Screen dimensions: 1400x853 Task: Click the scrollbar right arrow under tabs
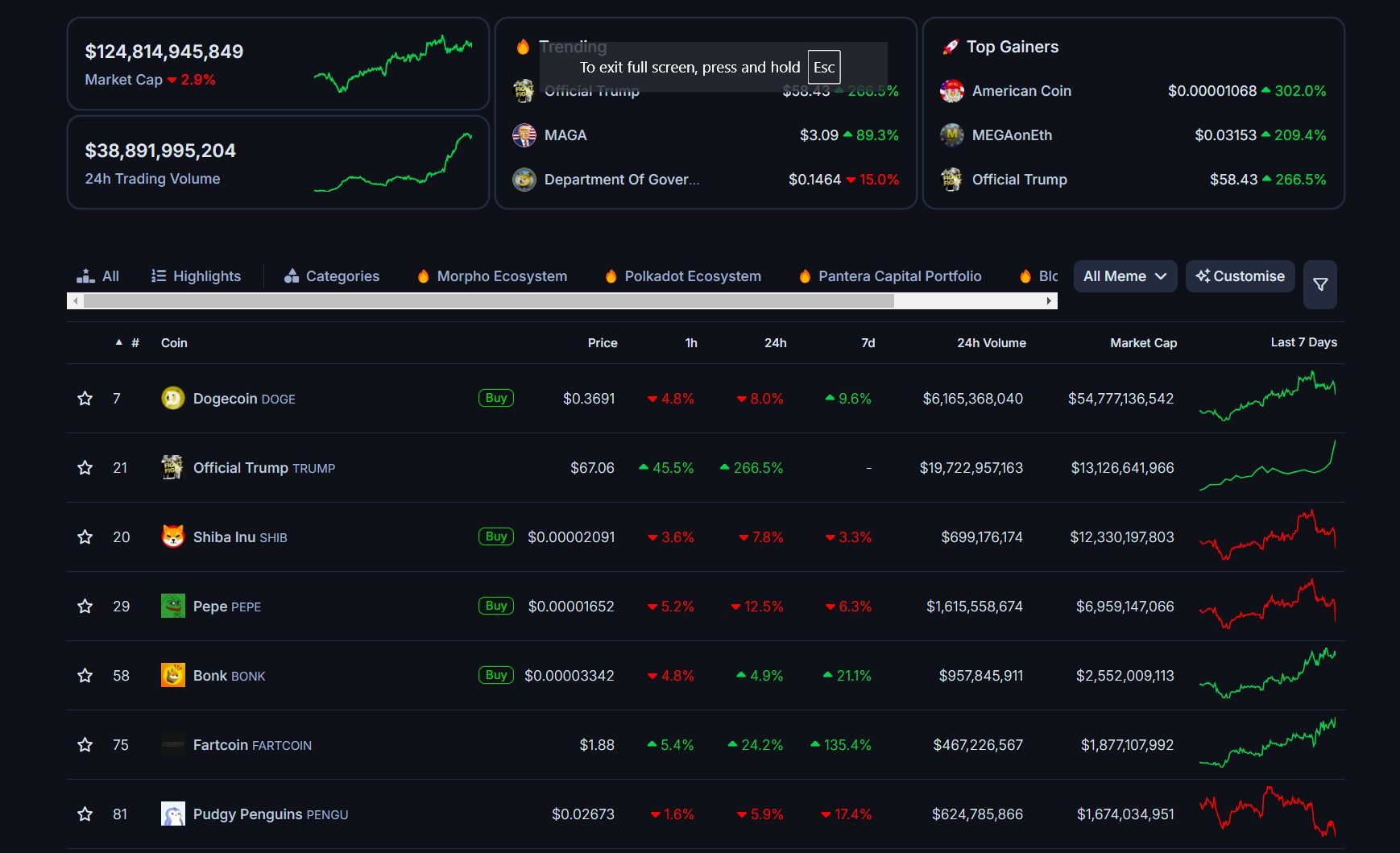click(x=1049, y=300)
